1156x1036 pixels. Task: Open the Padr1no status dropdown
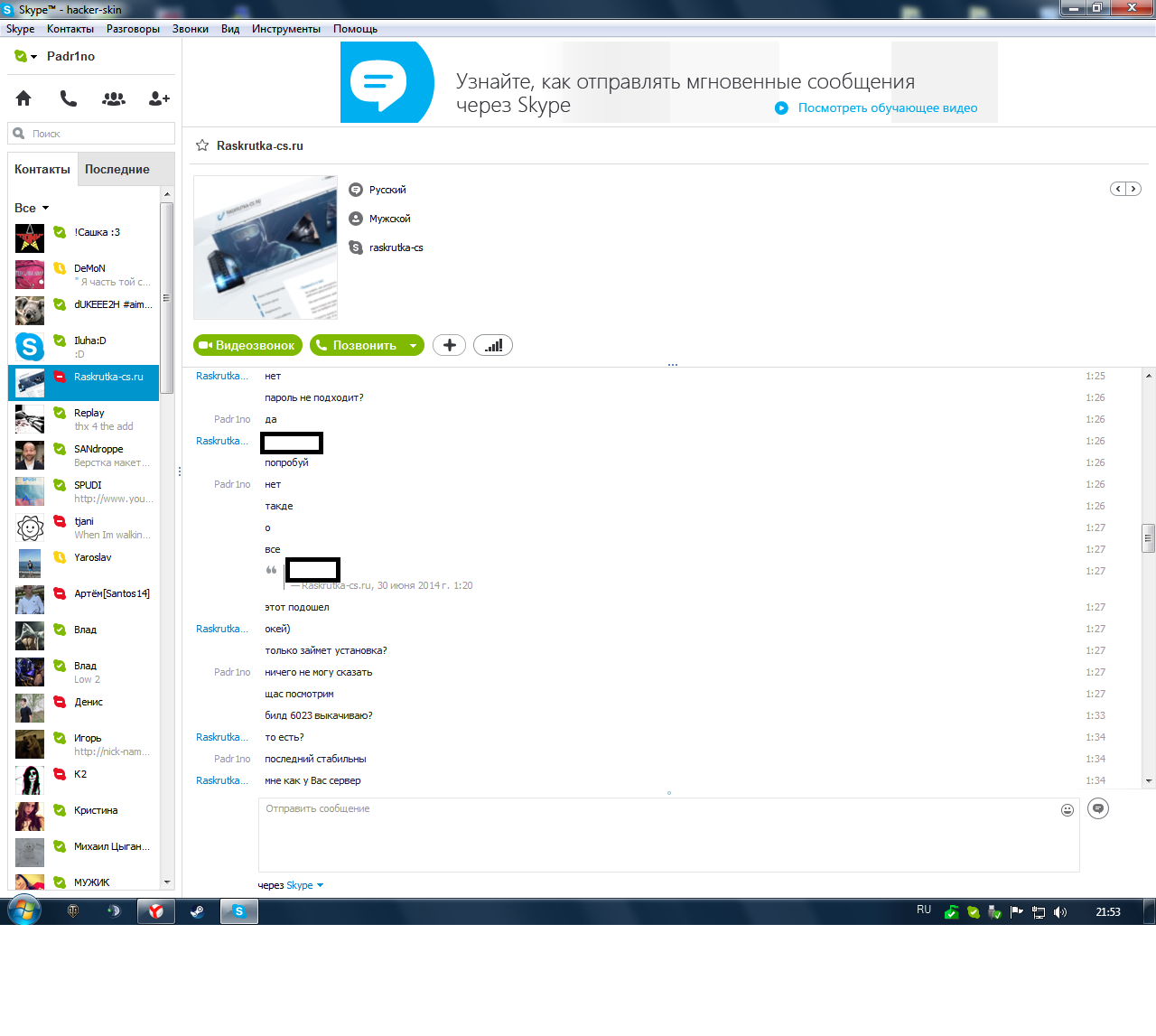point(25,56)
